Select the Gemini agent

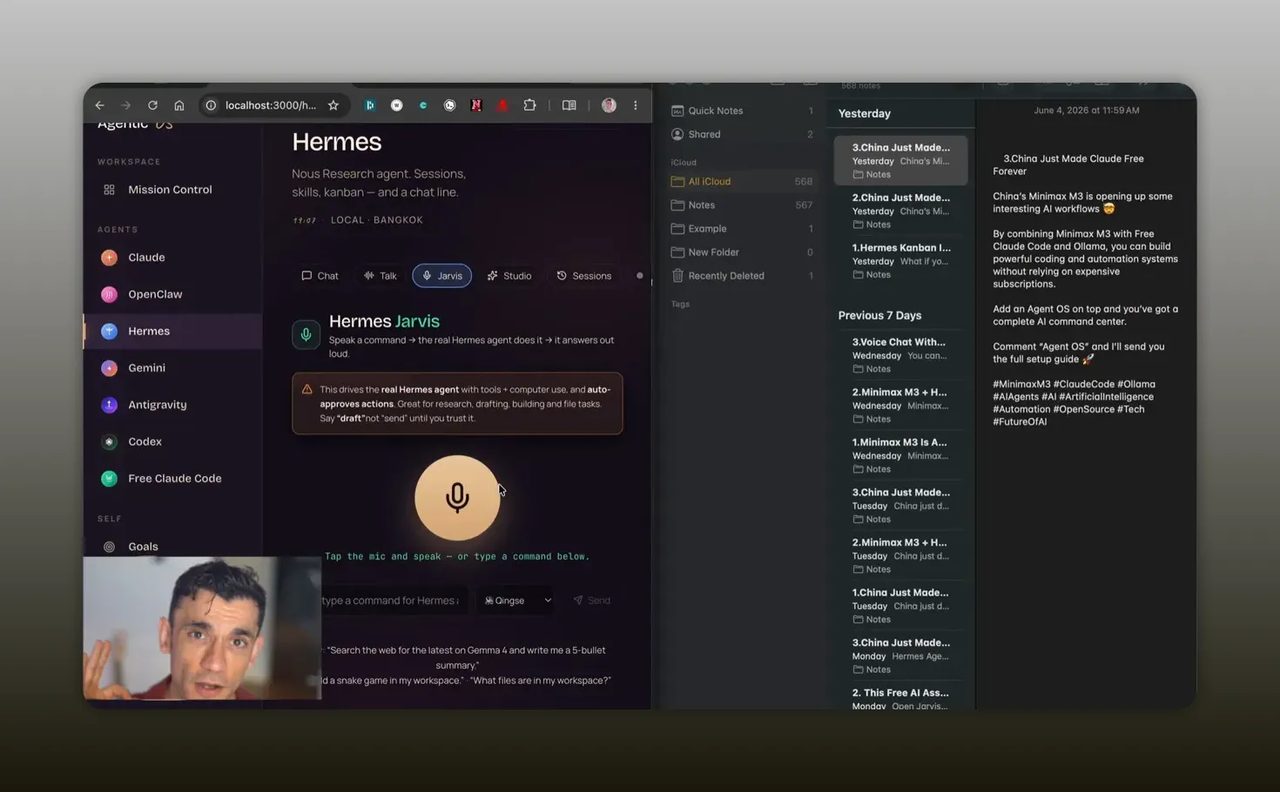(172, 368)
